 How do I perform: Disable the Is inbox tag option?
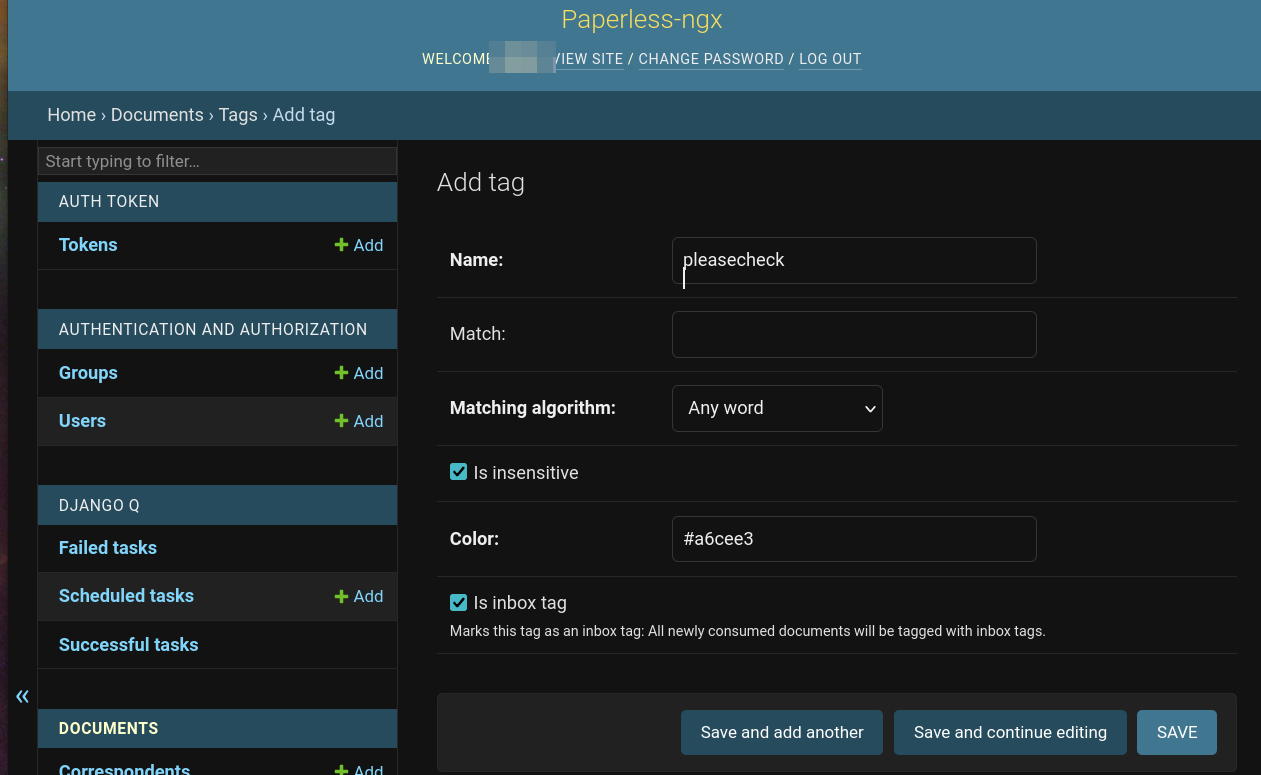point(458,602)
